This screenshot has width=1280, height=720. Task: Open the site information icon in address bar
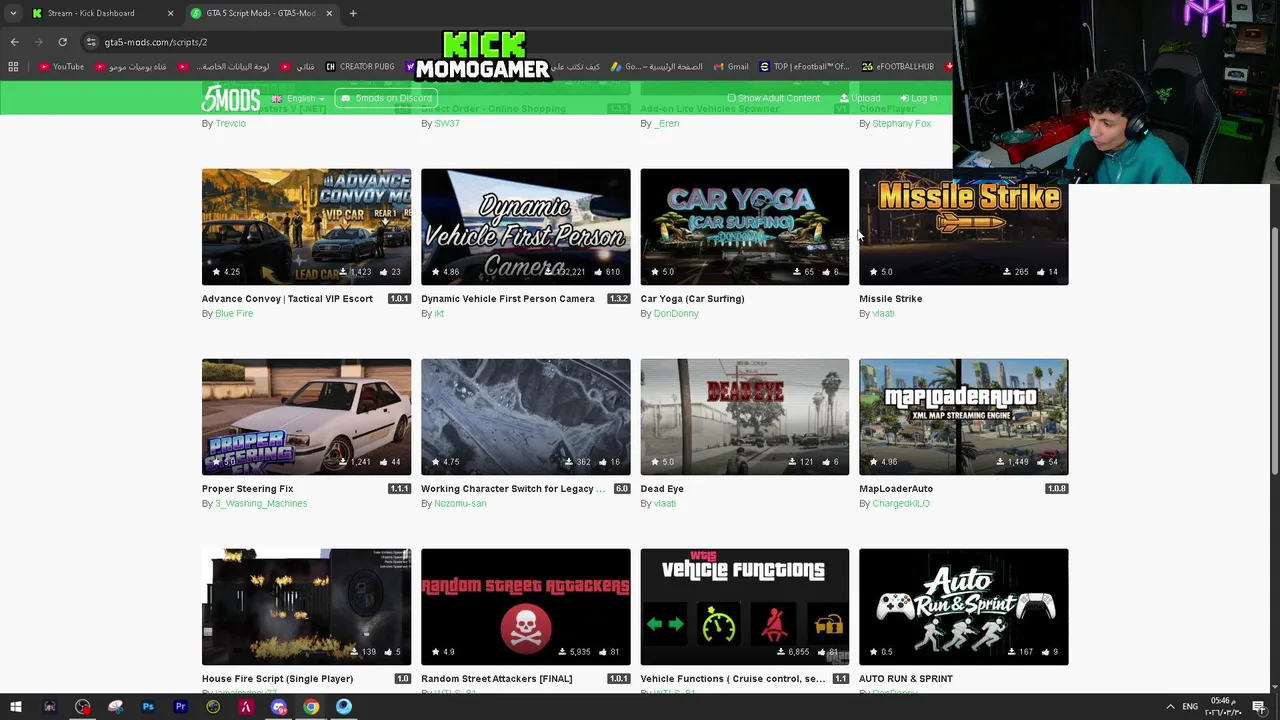tap(91, 42)
